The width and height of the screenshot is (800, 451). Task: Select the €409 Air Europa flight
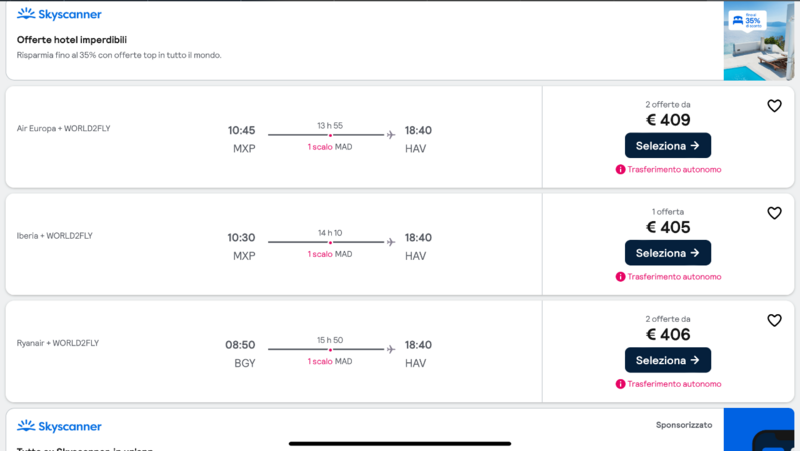(x=667, y=145)
